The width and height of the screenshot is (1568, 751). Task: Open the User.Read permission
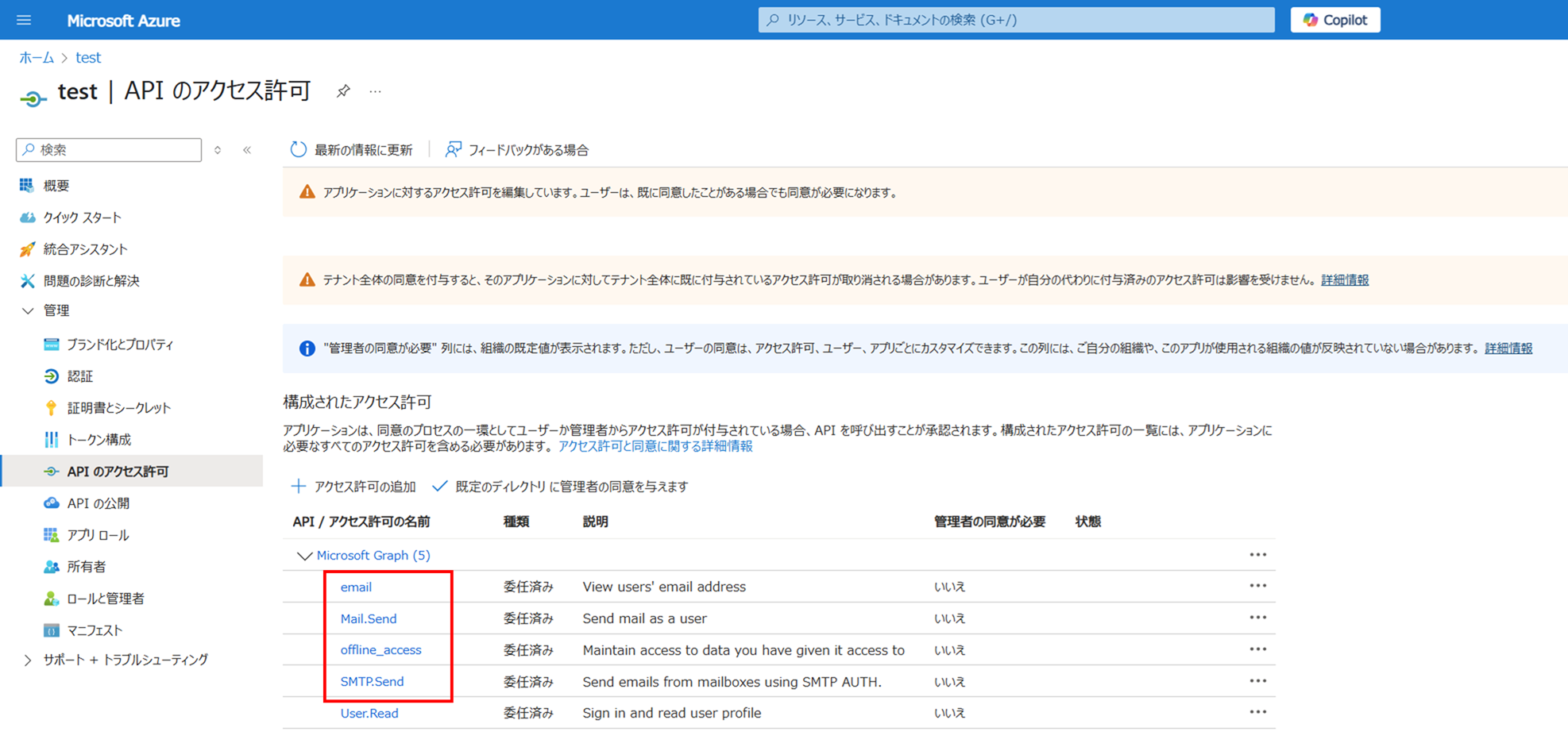pyautogui.click(x=369, y=713)
